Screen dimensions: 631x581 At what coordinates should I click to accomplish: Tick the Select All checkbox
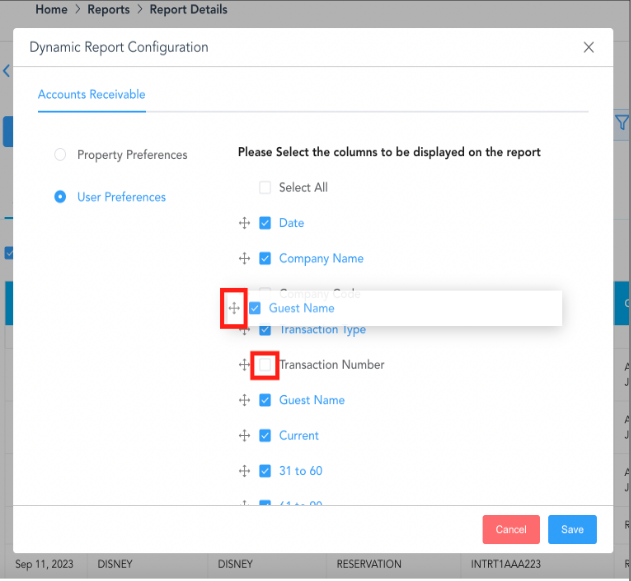[x=265, y=188]
